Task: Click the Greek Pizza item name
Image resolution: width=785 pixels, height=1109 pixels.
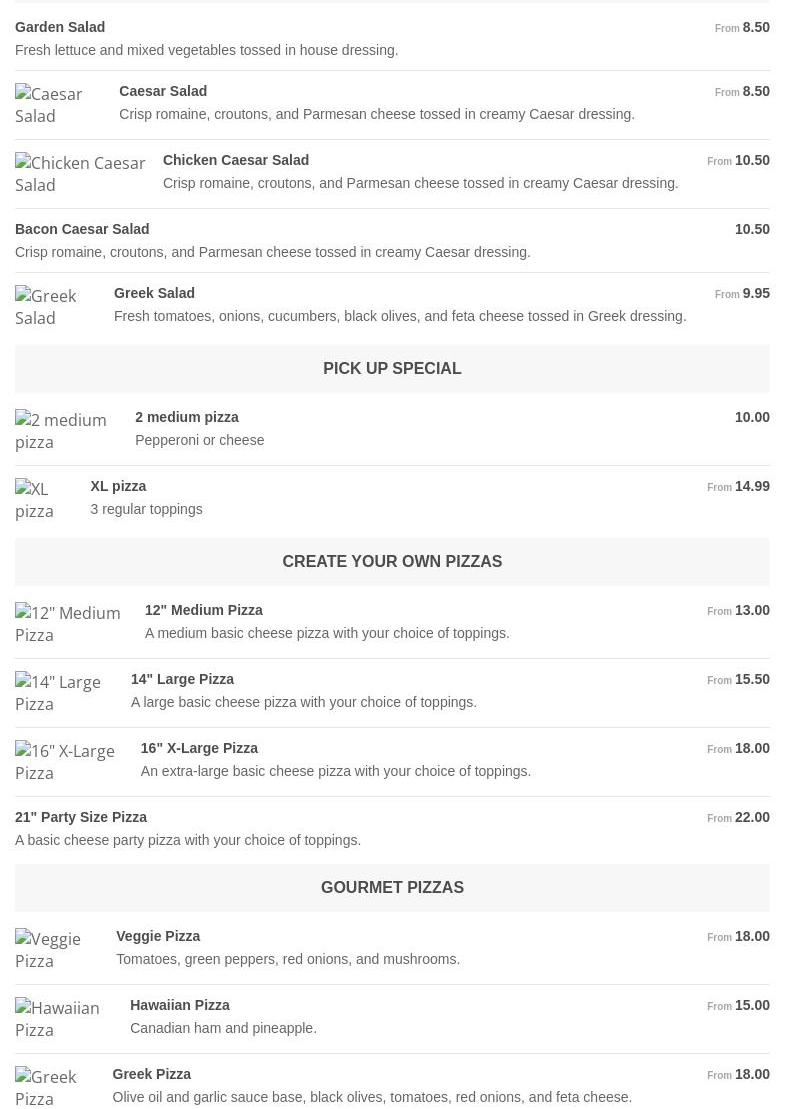Action: click(x=151, y=1074)
